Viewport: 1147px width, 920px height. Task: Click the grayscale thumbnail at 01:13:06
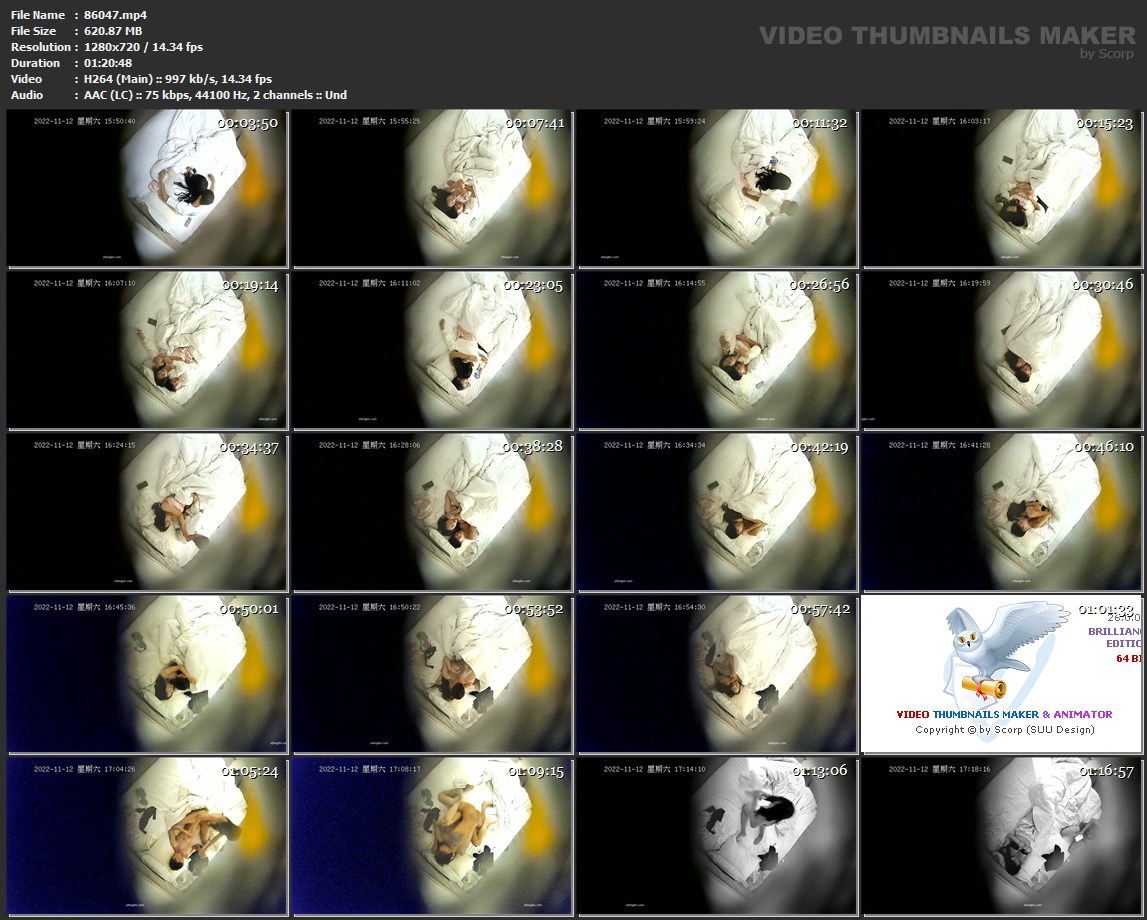click(x=717, y=837)
